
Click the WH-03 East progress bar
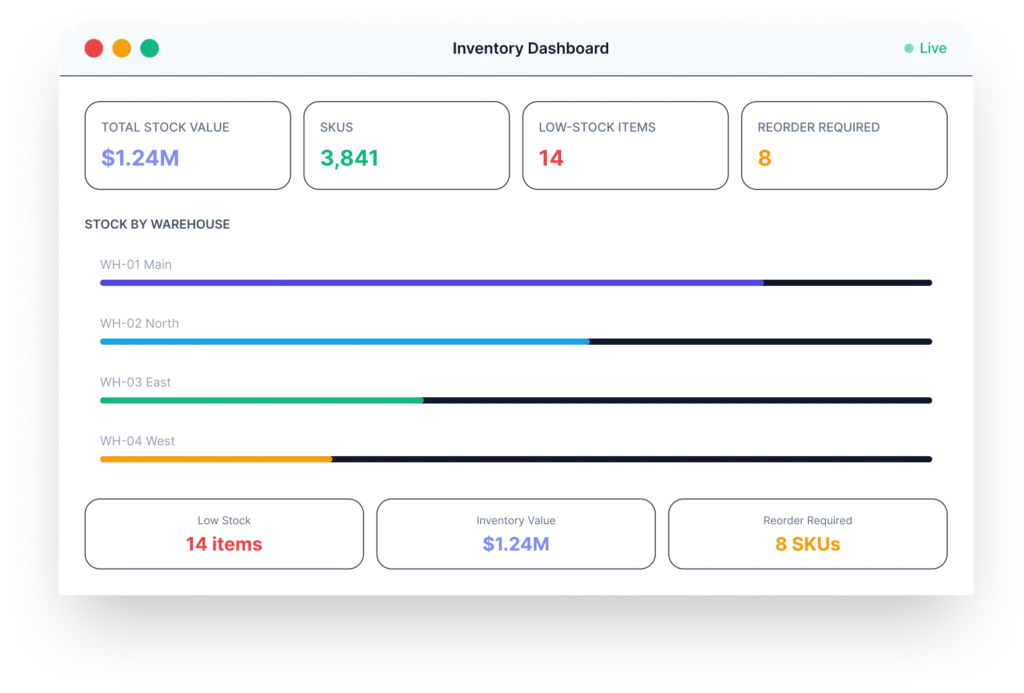tap(516, 400)
